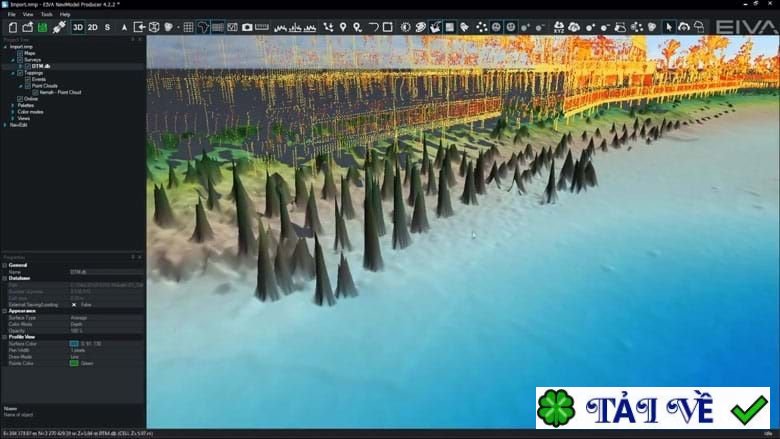Screen dimensions: 780x439
Task: Toggle the grid display icon
Action: (x=188, y=27)
